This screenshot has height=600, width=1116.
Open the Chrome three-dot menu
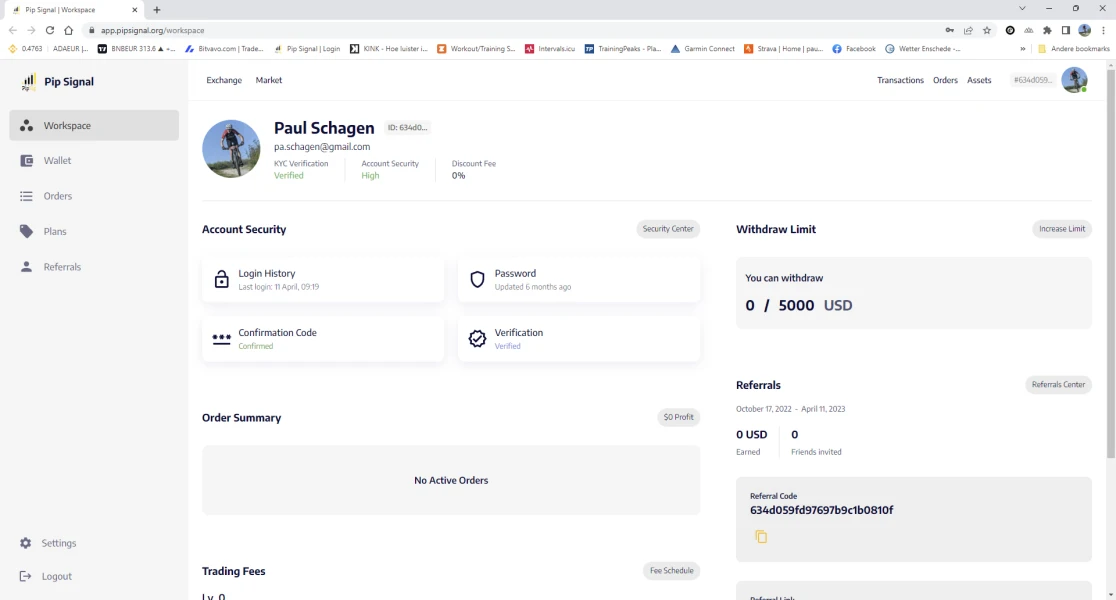click(x=1103, y=31)
